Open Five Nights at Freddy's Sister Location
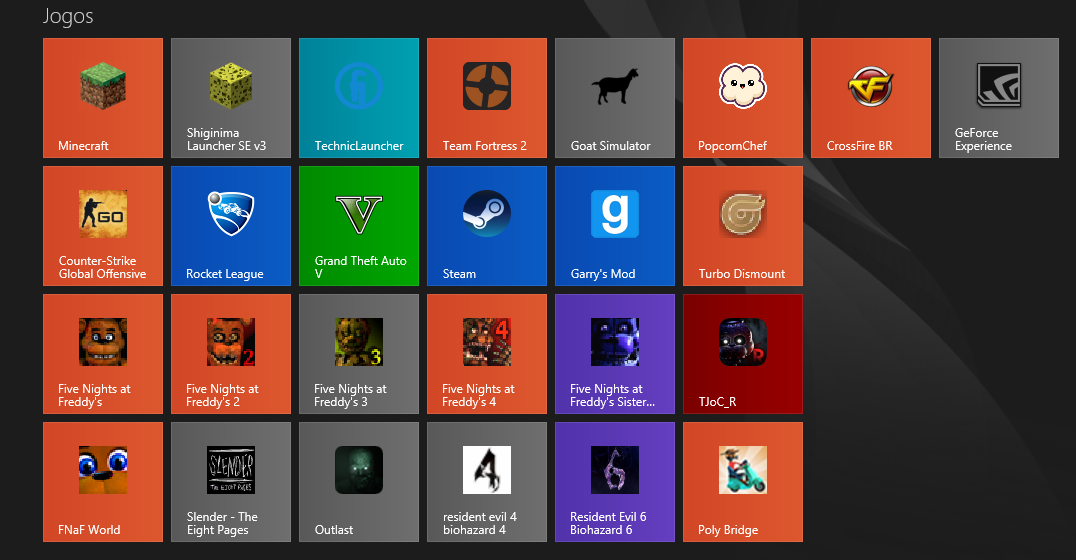Viewport: 1076px width, 560px height. 615,354
